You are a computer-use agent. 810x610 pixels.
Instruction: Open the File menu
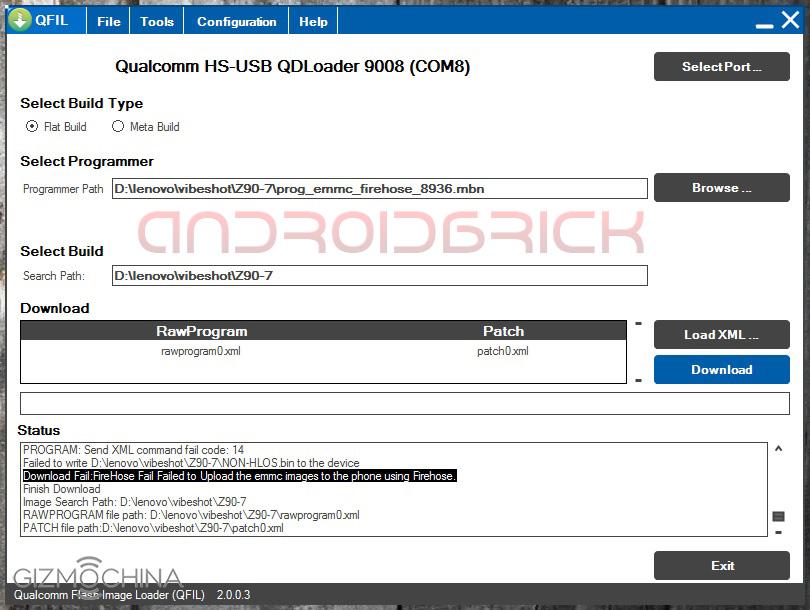pyautogui.click(x=109, y=22)
